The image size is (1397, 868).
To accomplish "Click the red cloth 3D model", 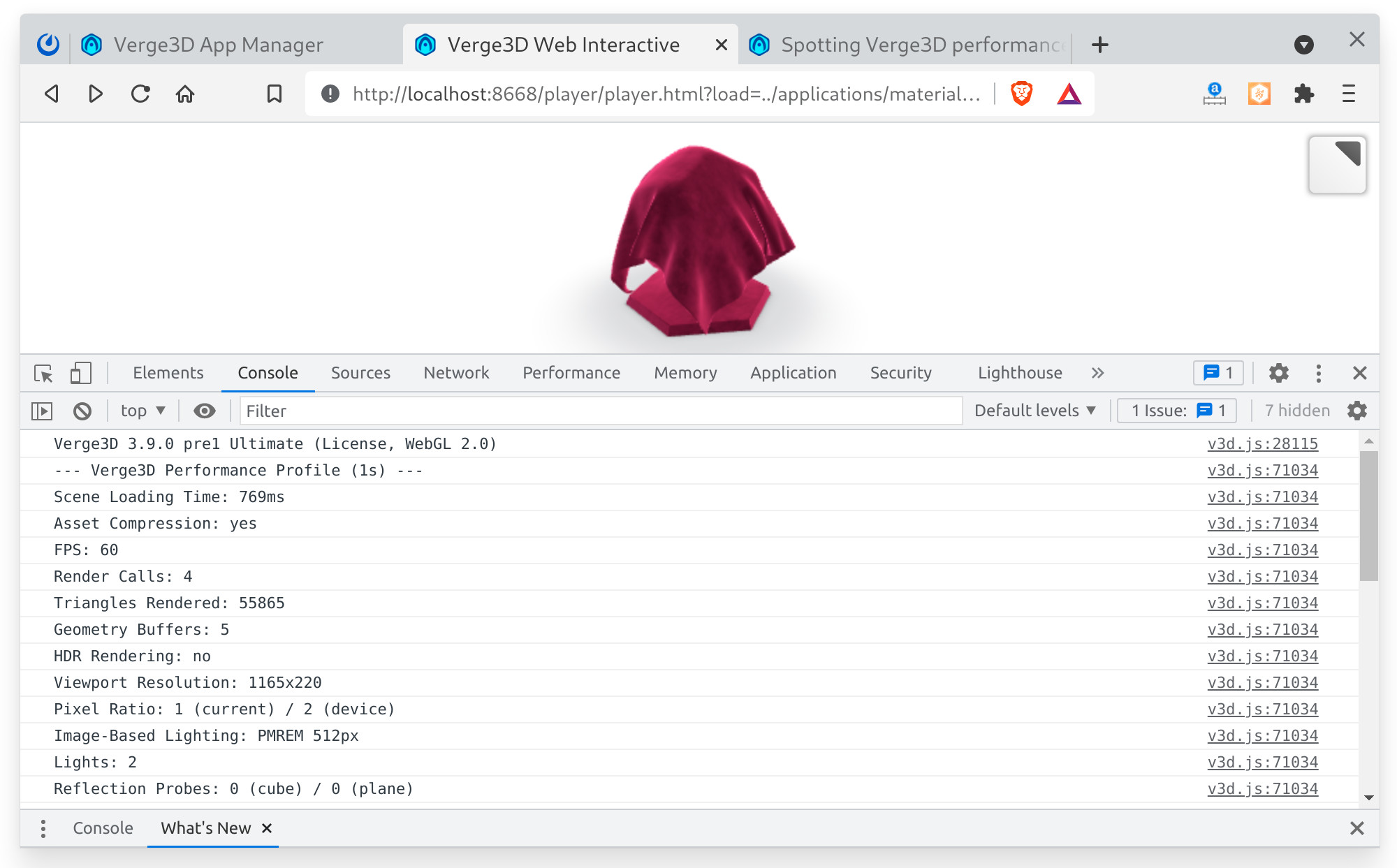I will [x=702, y=241].
